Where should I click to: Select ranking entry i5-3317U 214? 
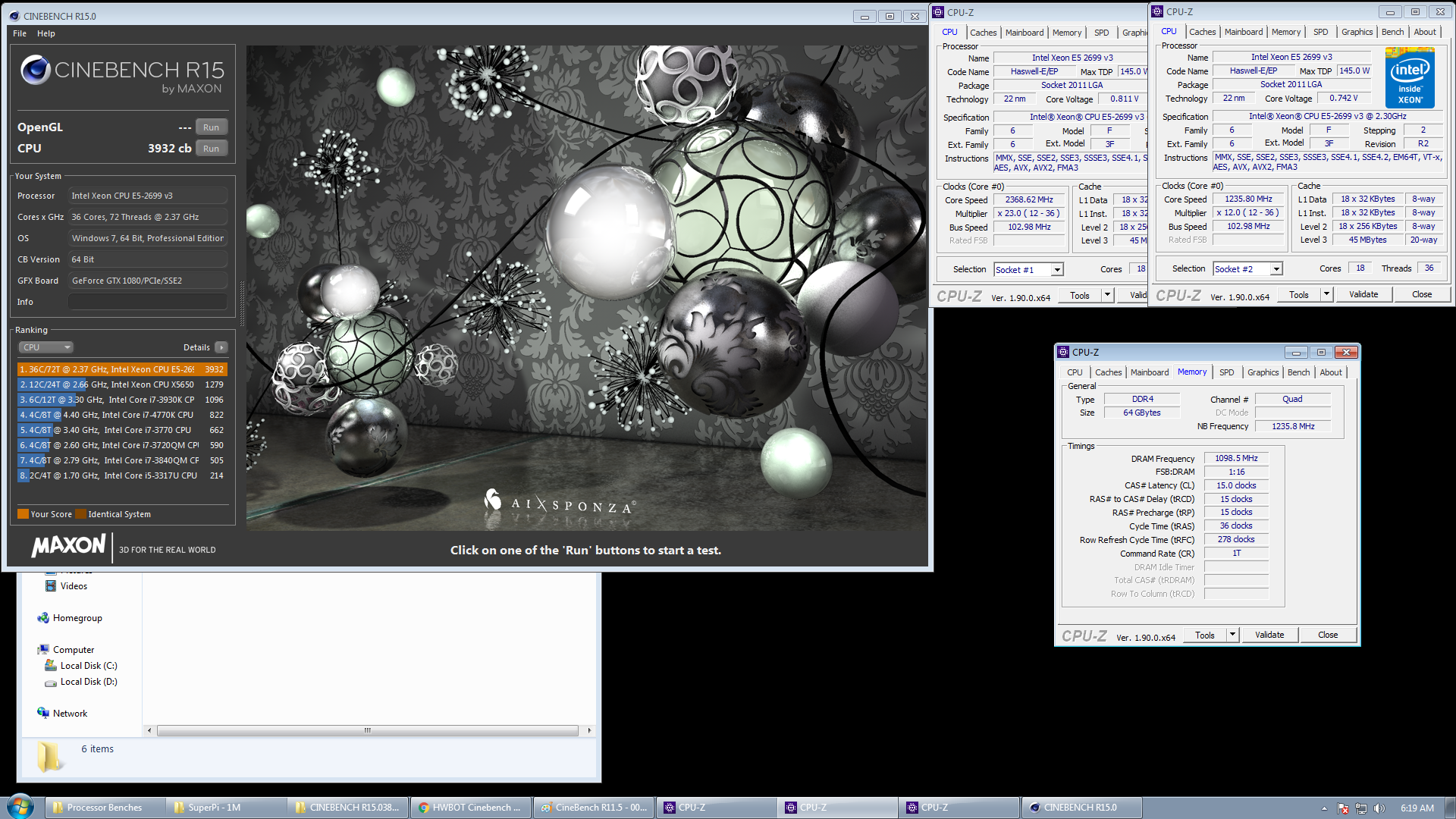coord(122,475)
